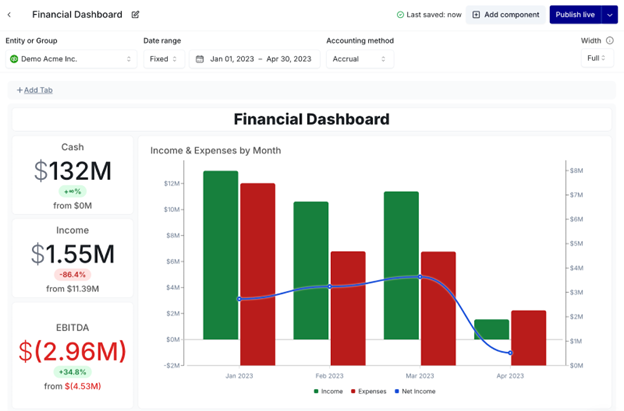Open the Fixed date range type dropdown

pos(164,59)
